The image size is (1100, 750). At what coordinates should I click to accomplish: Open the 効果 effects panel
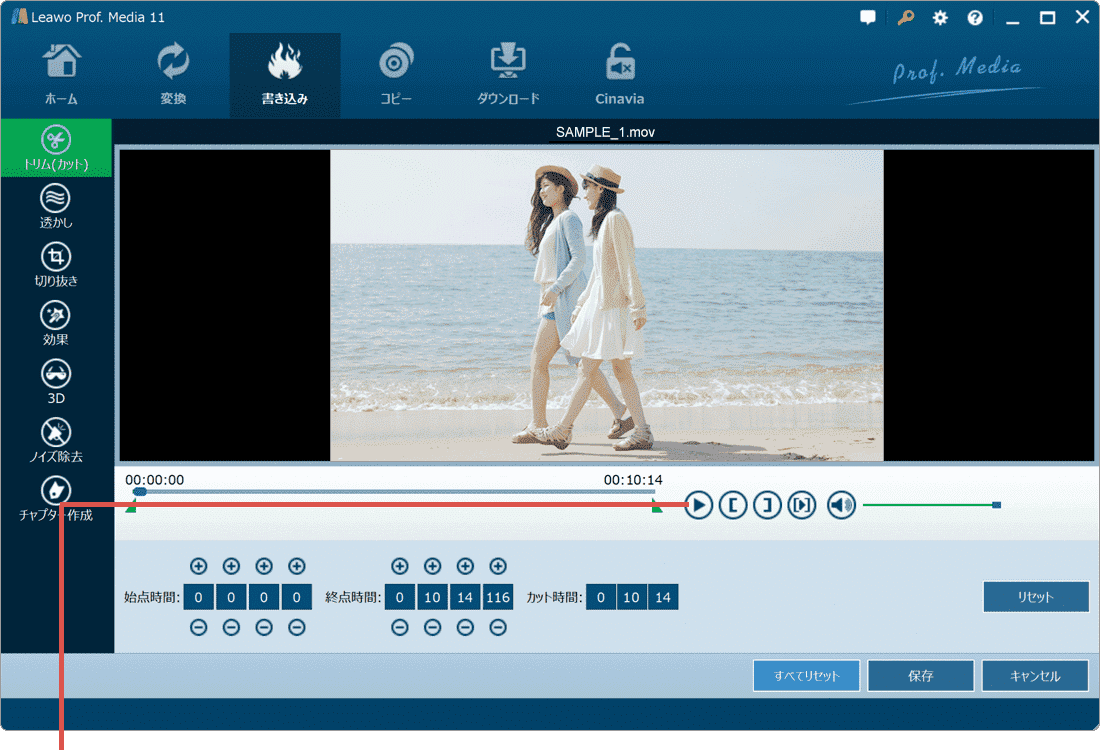(56, 323)
